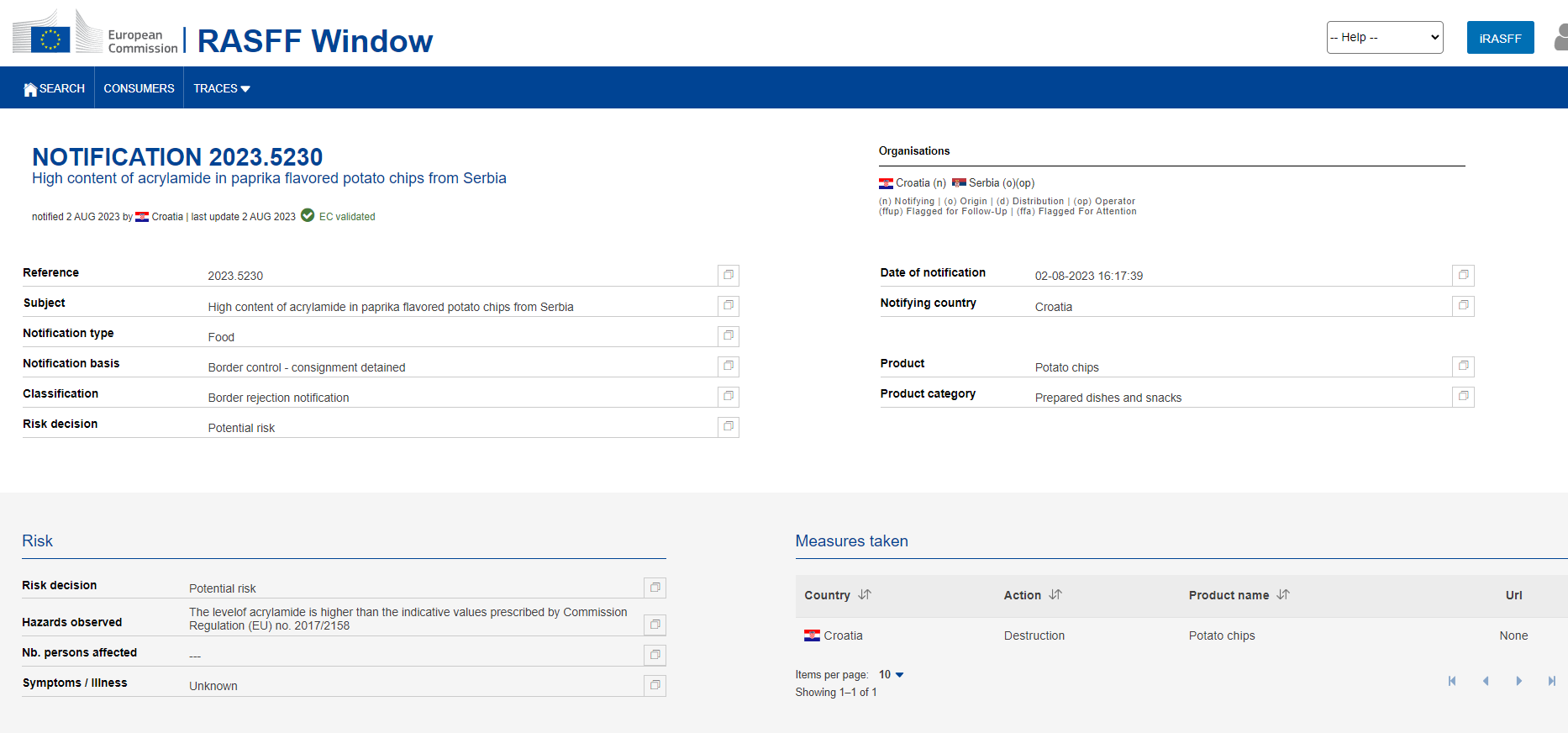Copy the Reference value 2023.5230
Viewport: 1568px width, 733px height.
click(x=729, y=275)
